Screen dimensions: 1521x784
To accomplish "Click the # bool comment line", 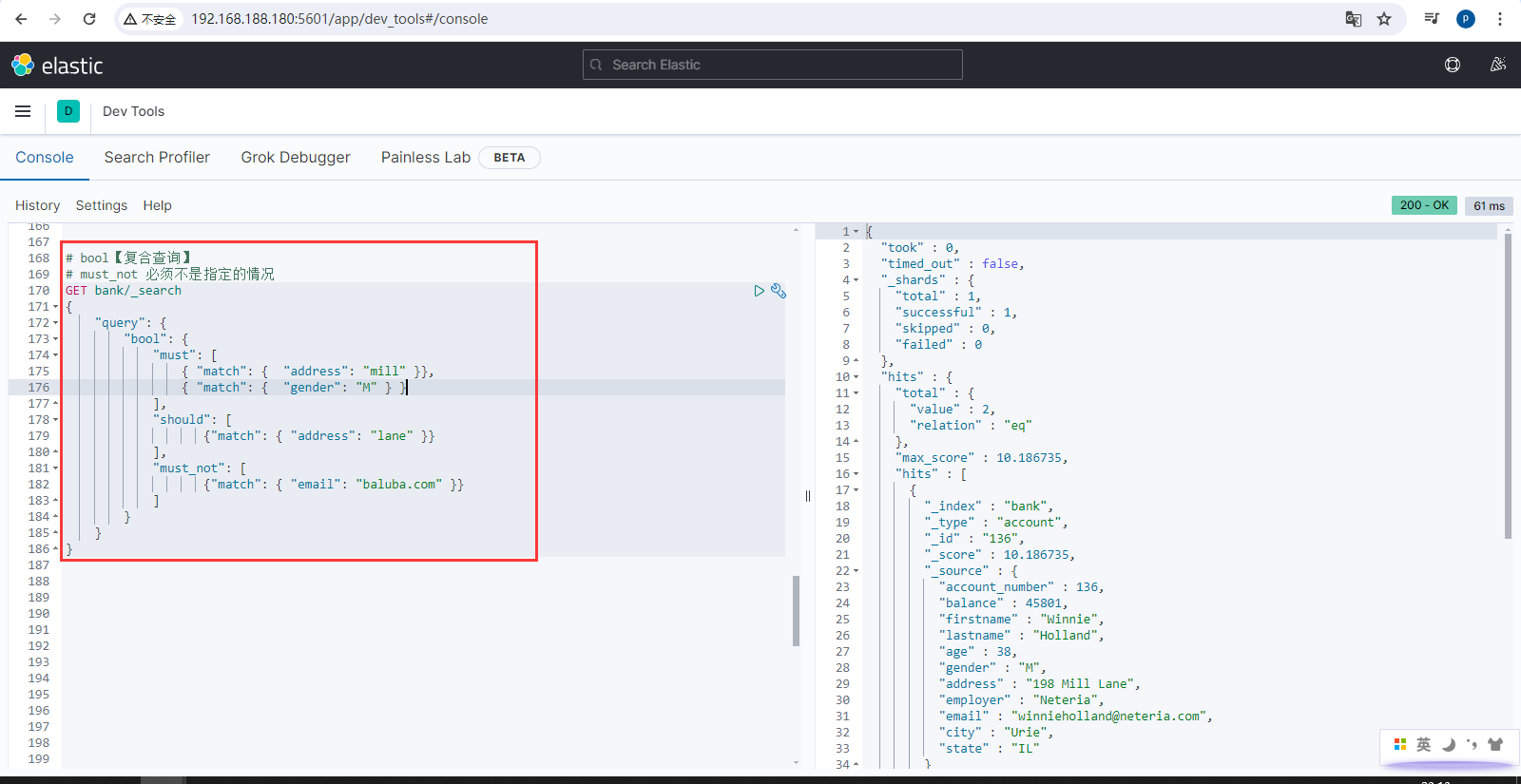I will (129, 258).
